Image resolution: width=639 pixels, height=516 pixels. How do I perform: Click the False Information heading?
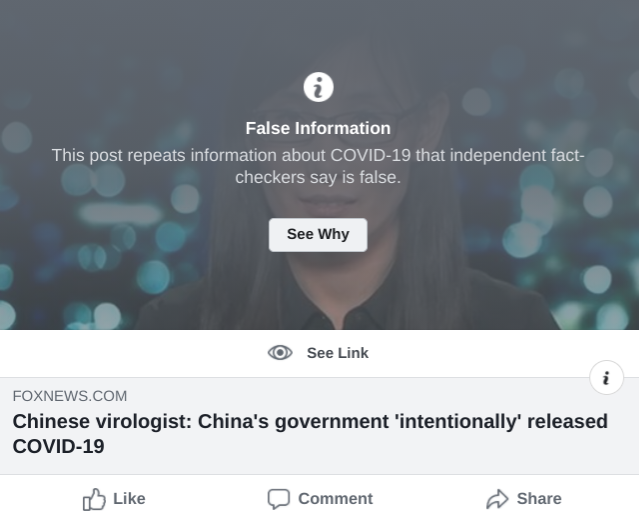click(x=318, y=128)
